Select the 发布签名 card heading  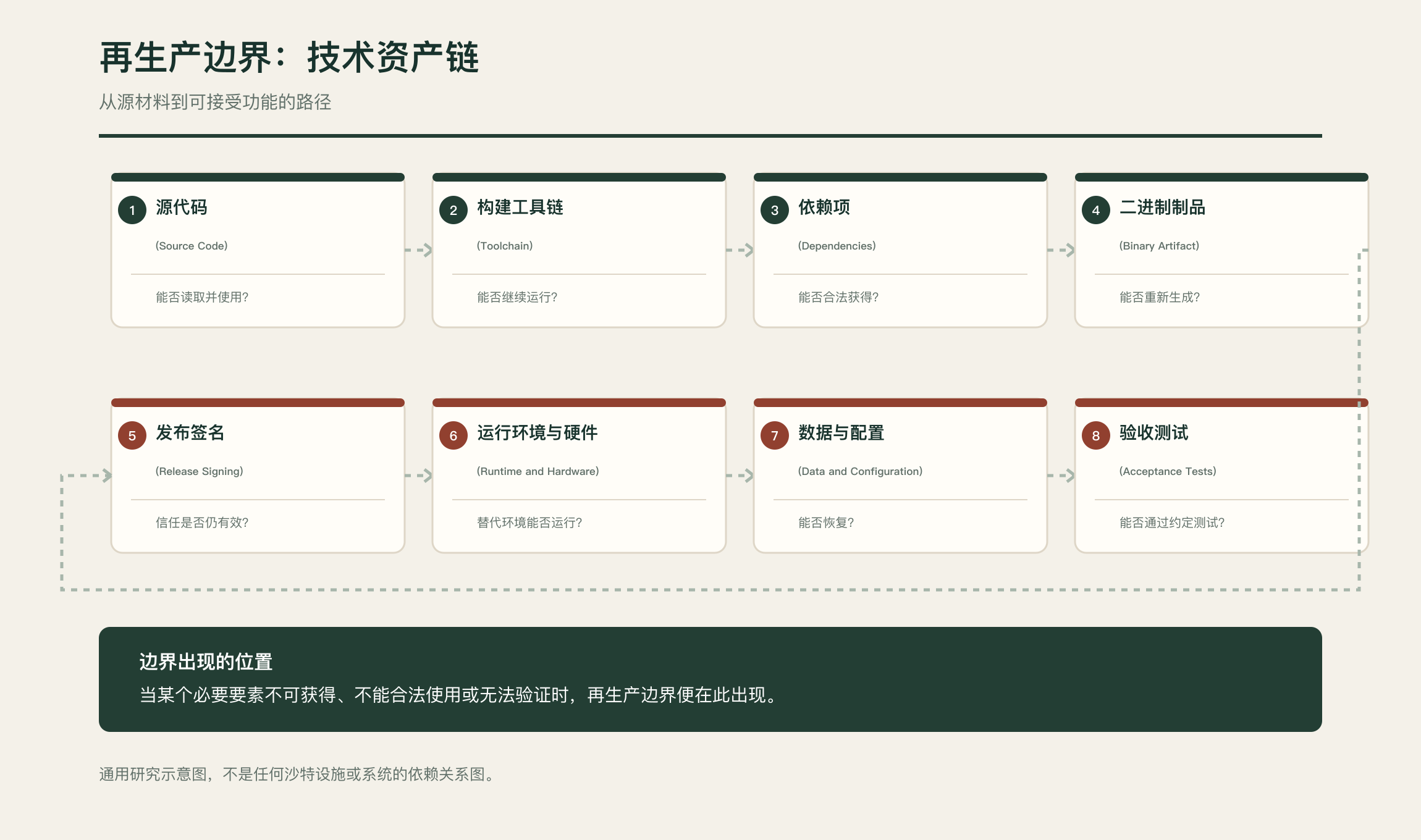coord(190,433)
